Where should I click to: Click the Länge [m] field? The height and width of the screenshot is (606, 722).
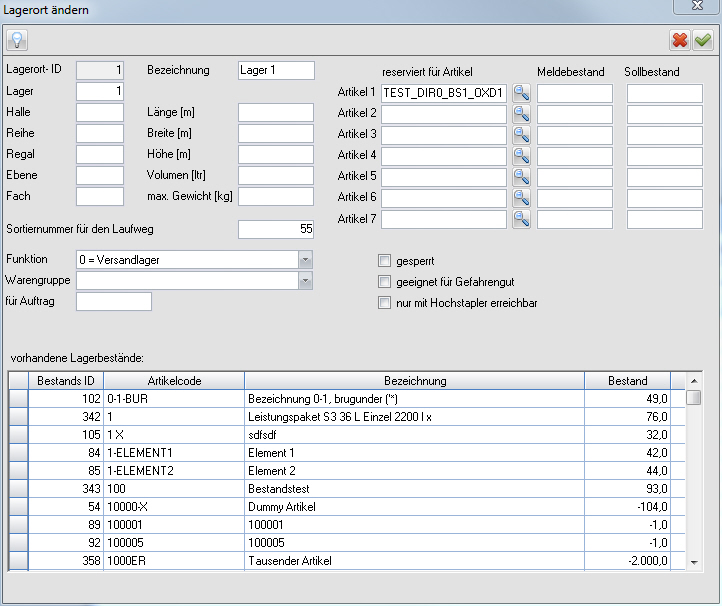[276, 112]
